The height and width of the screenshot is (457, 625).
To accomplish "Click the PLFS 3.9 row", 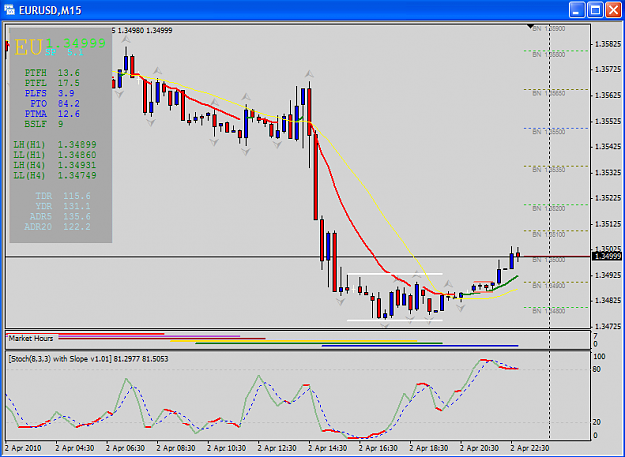I will 49,94.
